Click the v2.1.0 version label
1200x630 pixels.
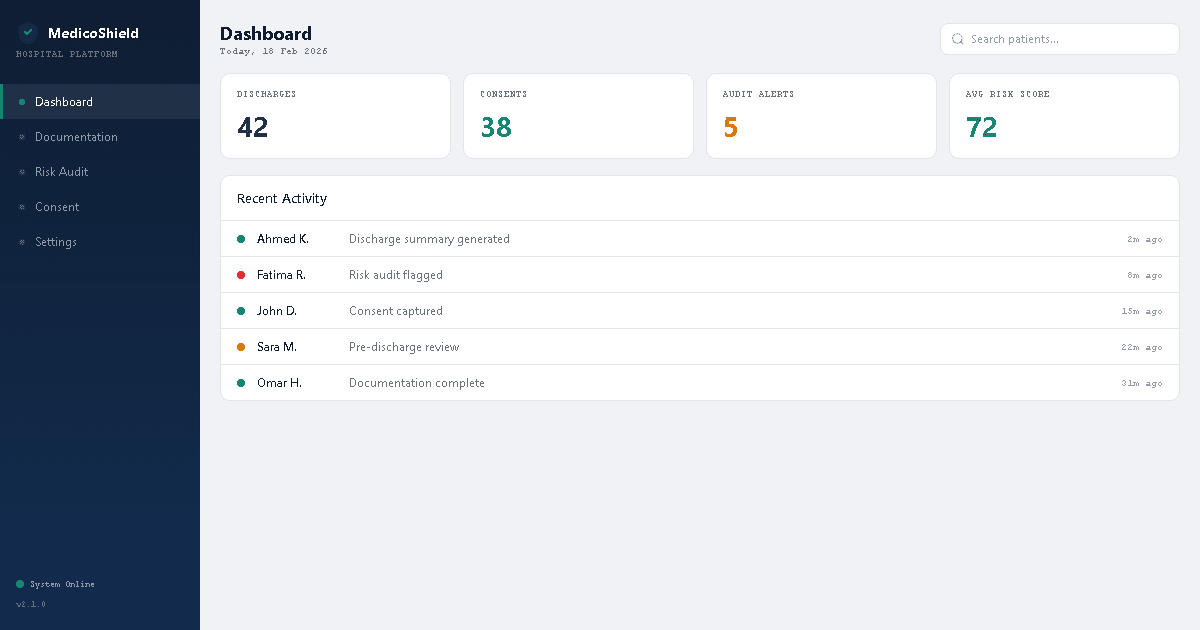[x=31, y=604]
